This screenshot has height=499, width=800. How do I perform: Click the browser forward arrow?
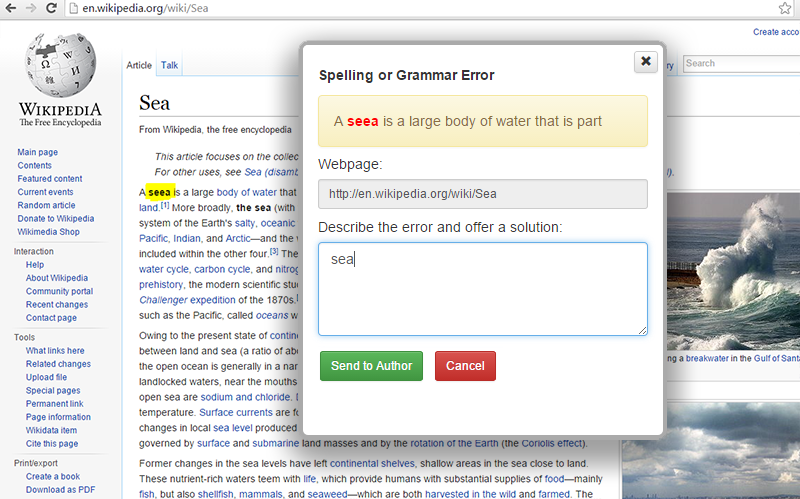(33, 9)
